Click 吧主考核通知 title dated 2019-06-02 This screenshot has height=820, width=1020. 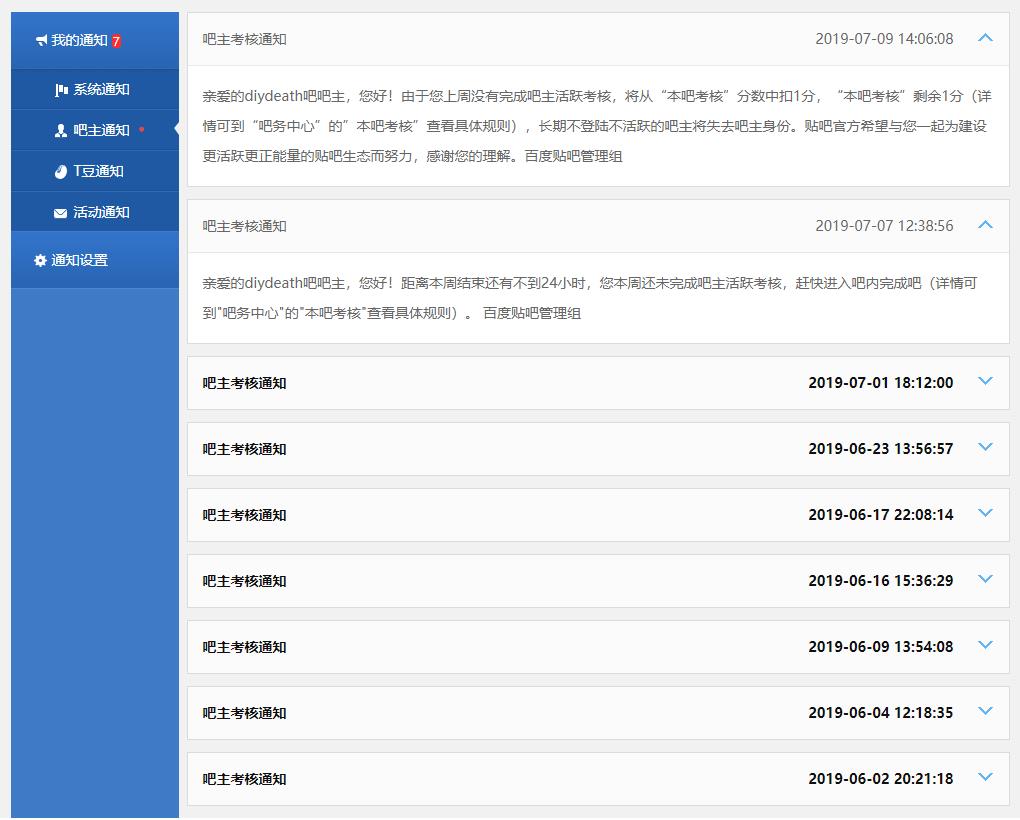245,779
